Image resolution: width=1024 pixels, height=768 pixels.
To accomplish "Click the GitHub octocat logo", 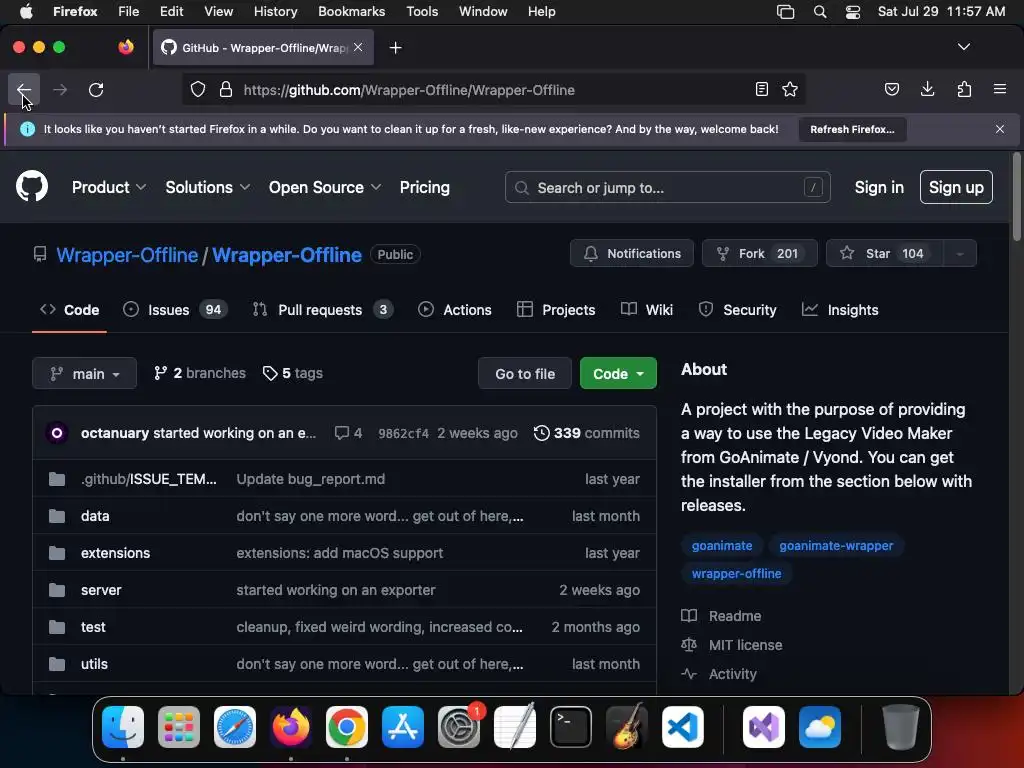I will (32, 187).
